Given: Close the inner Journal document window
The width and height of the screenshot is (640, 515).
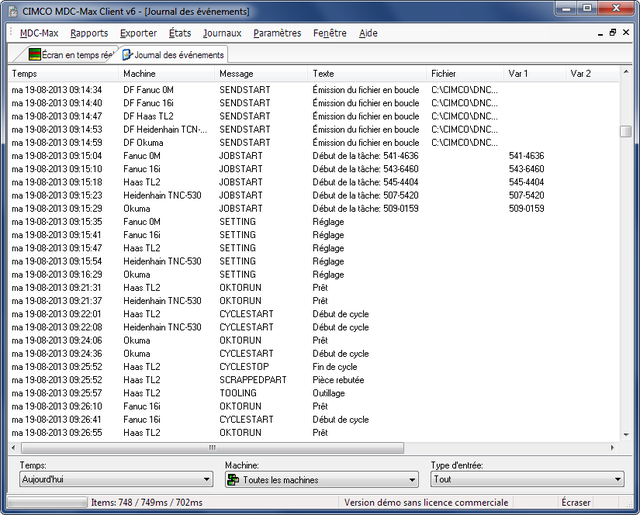Looking at the screenshot, I should (626, 32).
